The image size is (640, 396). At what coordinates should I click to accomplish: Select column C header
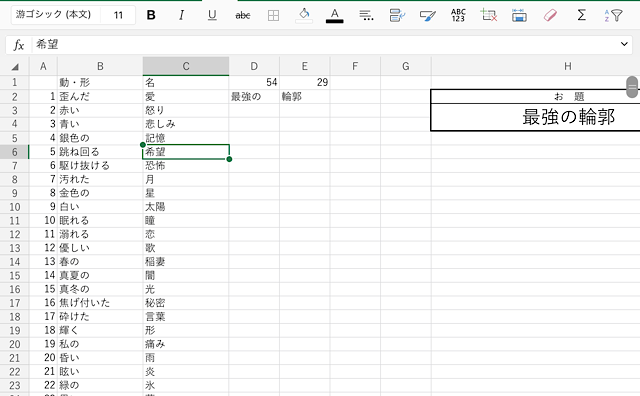tap(186, 66)
